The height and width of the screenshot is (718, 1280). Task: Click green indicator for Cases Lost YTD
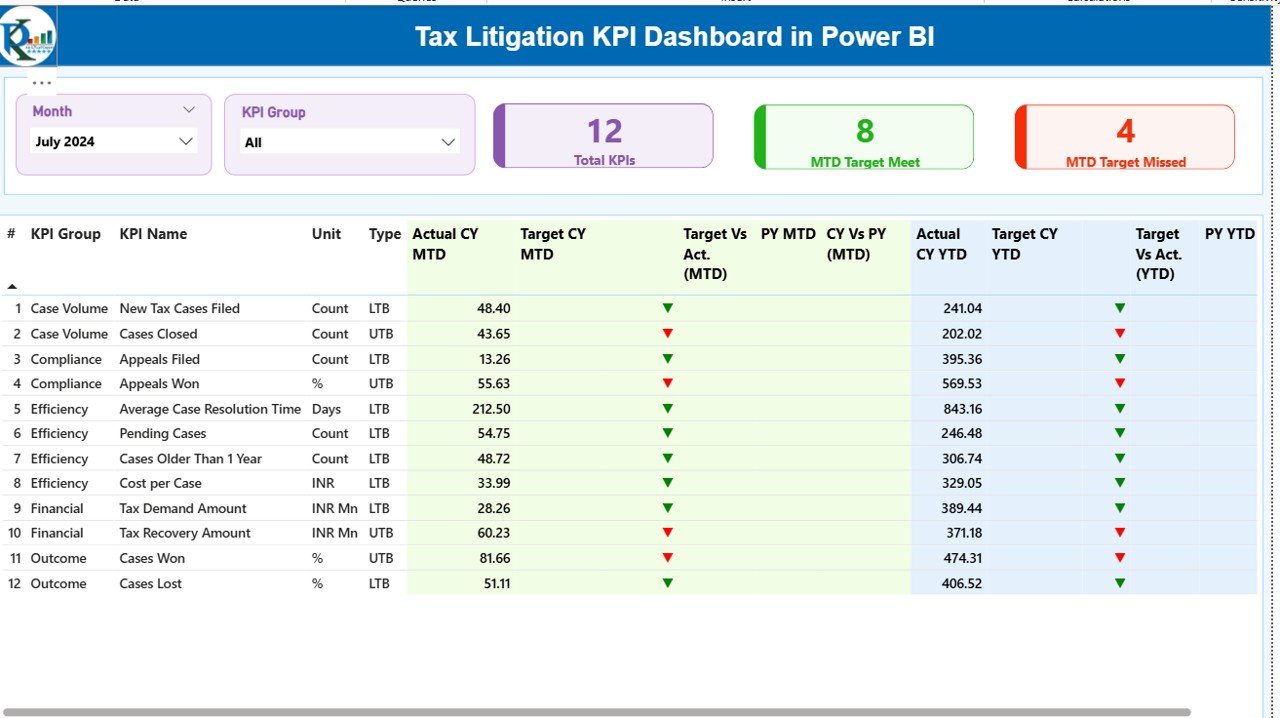pyautogui.click(x=1119, y=583)
